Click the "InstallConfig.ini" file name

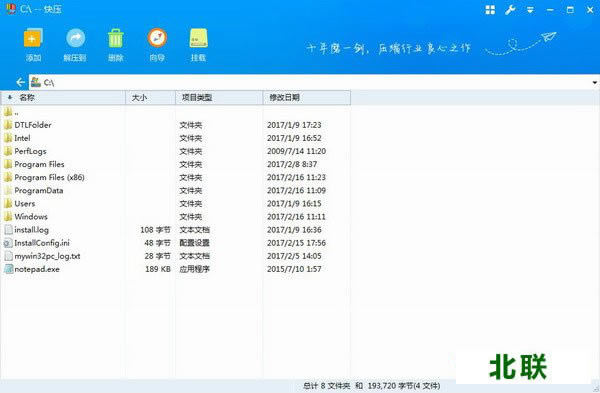coord(42,243)
